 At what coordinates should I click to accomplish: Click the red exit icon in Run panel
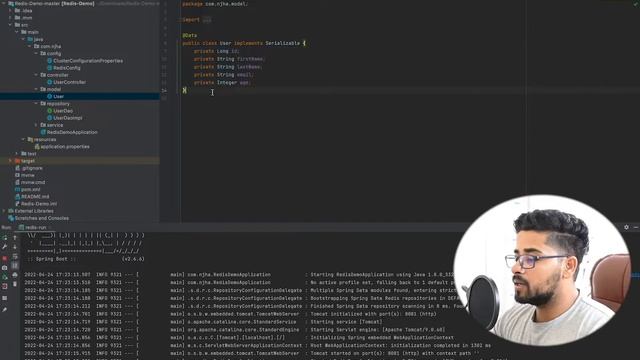tap(4, 287)
